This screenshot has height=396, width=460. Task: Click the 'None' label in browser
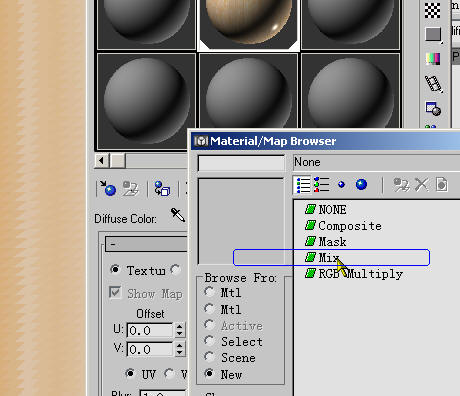[307, 162]
